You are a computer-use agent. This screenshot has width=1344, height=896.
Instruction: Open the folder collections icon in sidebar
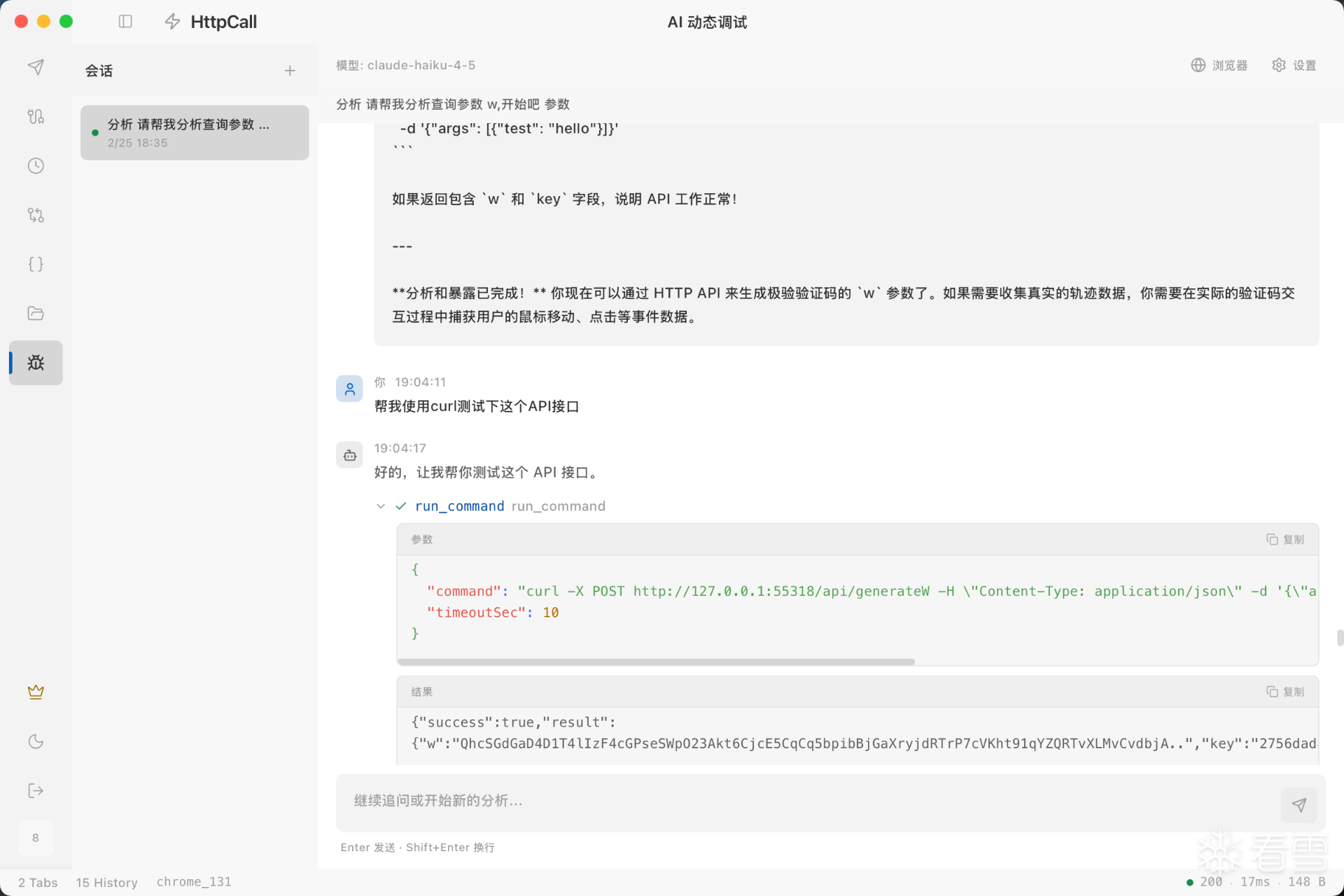[x=35, y=313]
